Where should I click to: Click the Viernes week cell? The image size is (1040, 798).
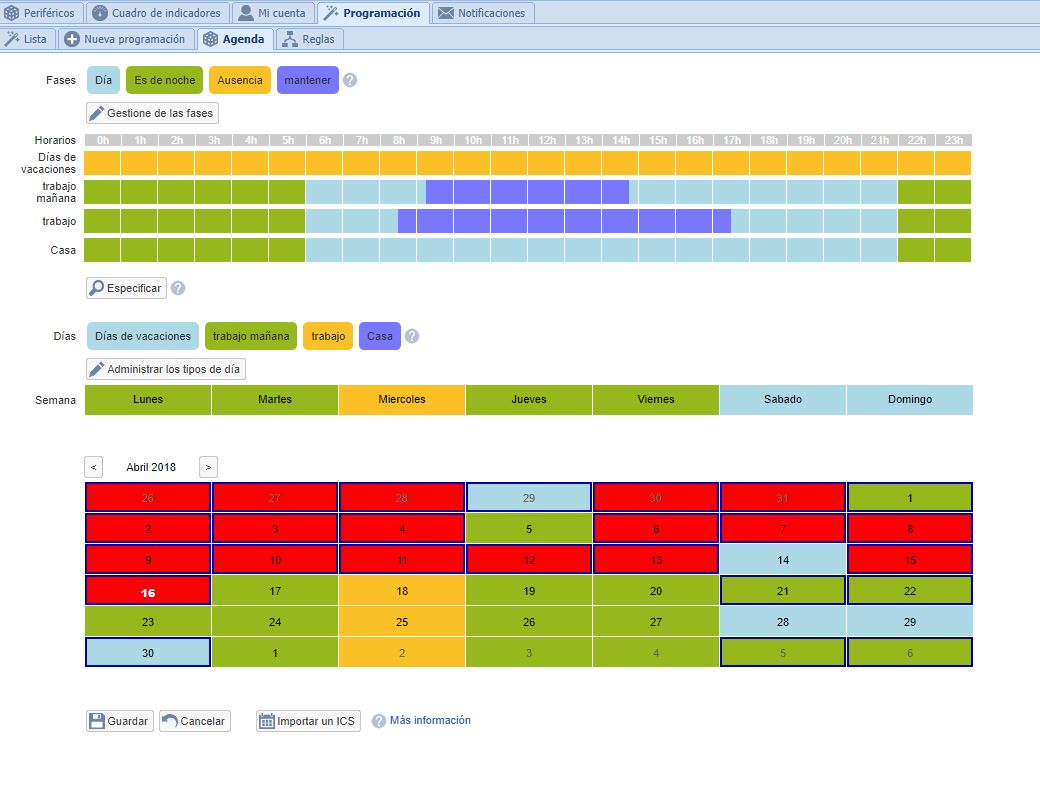click(x=656, y=400)
